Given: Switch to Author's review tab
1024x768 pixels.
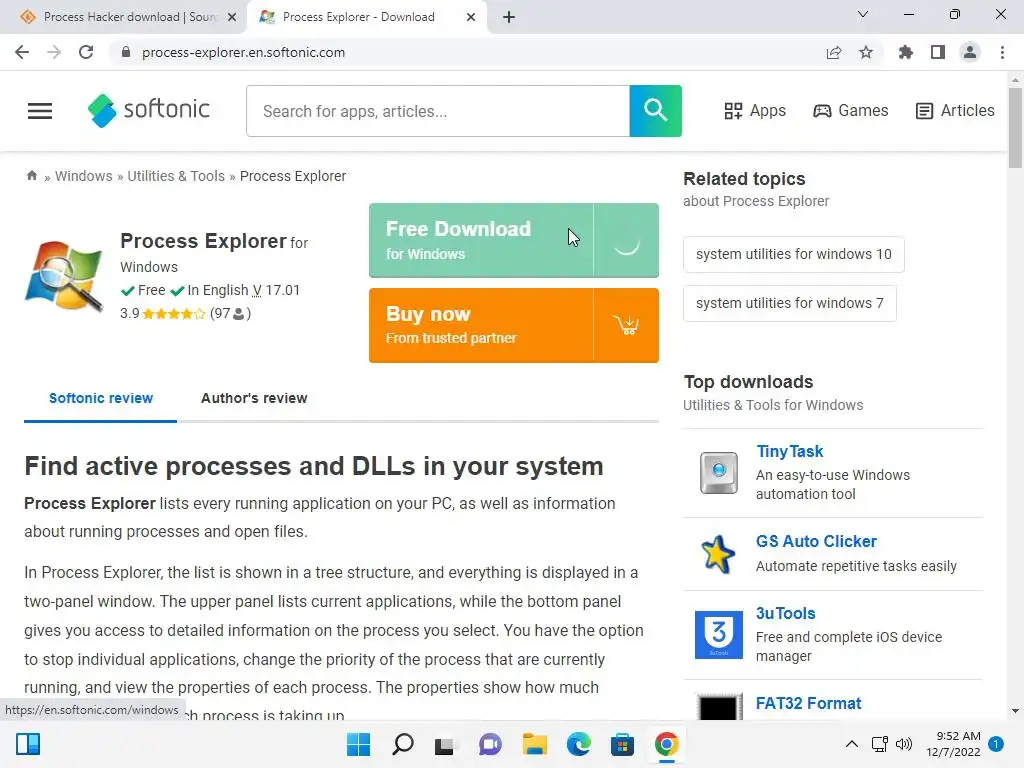Looking at the screenshot, I should pyautogui.click(x=254, y=398).
